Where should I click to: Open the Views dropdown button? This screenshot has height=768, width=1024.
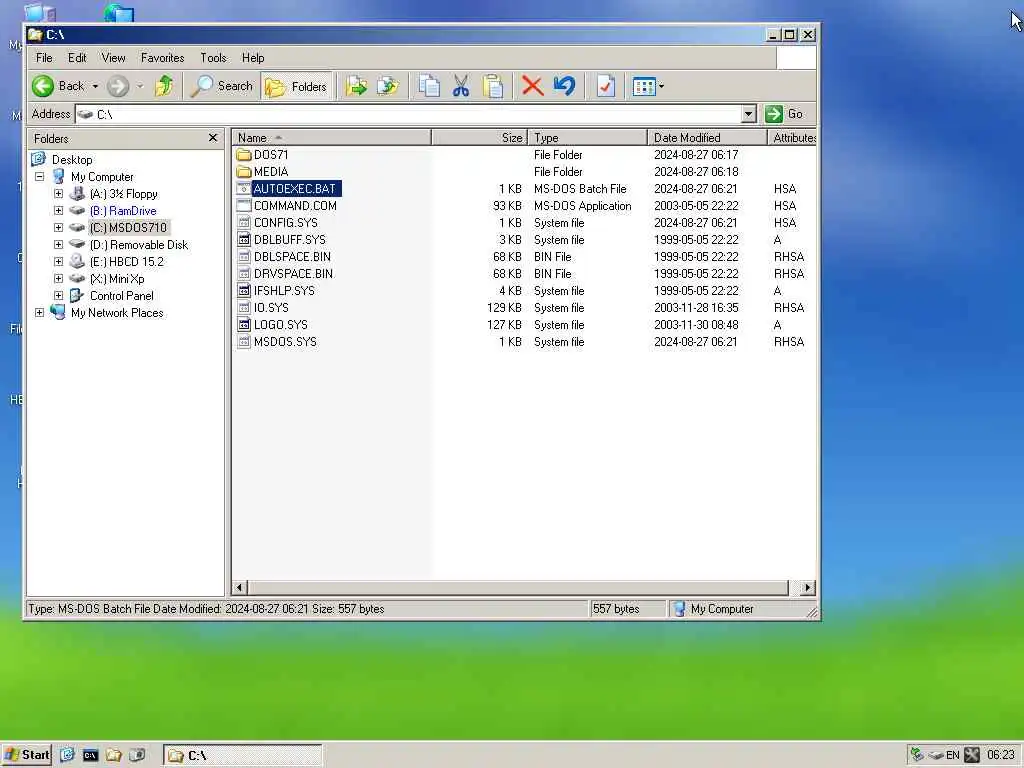[x=648, y=86]
